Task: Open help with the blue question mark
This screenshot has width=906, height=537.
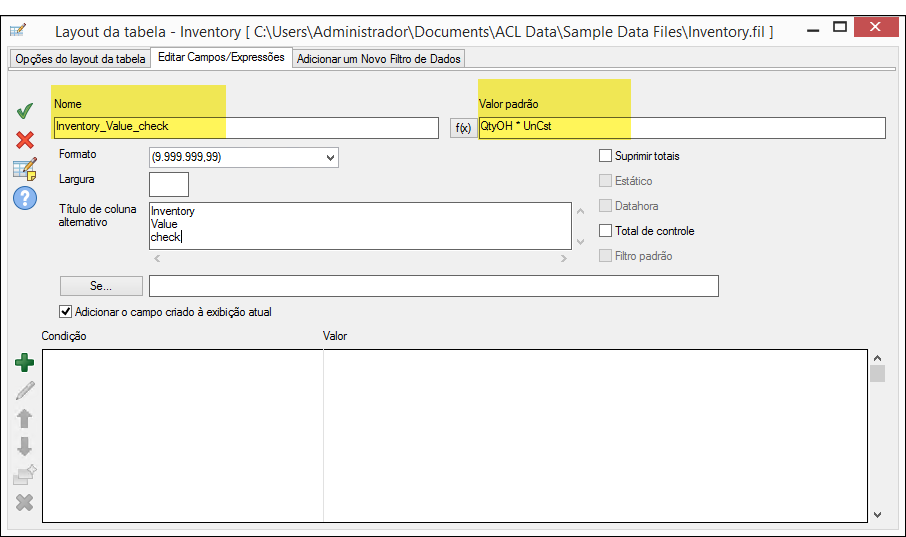Action: coord(25,198)
